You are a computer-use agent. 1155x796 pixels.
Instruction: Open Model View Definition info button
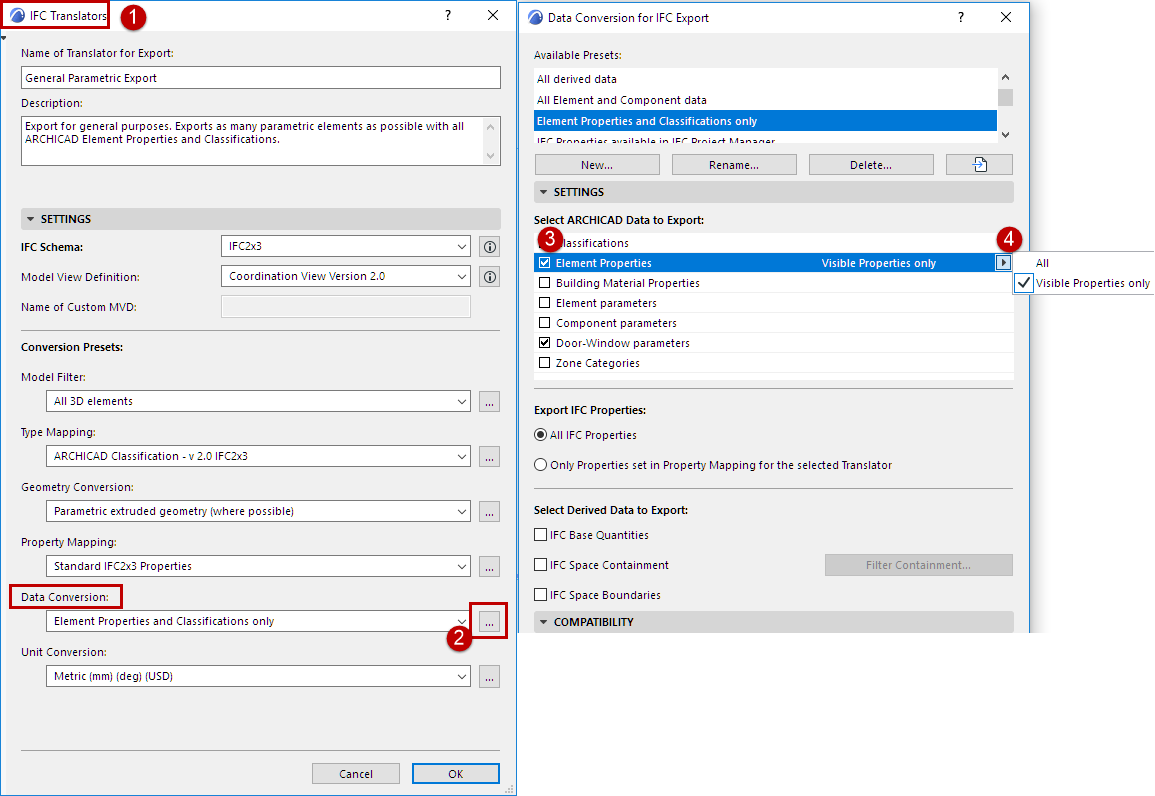[489, 277]
